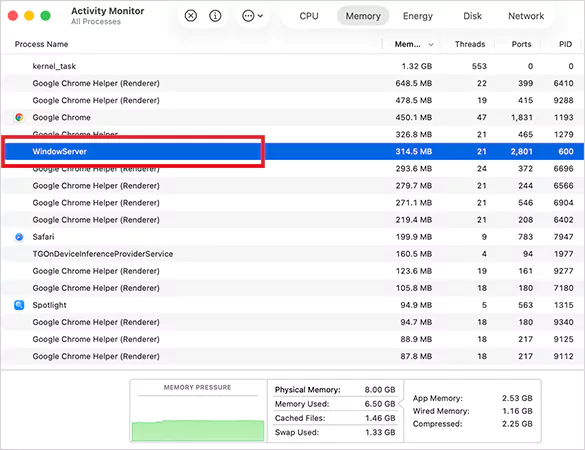Sort by Ports column header

521,44
